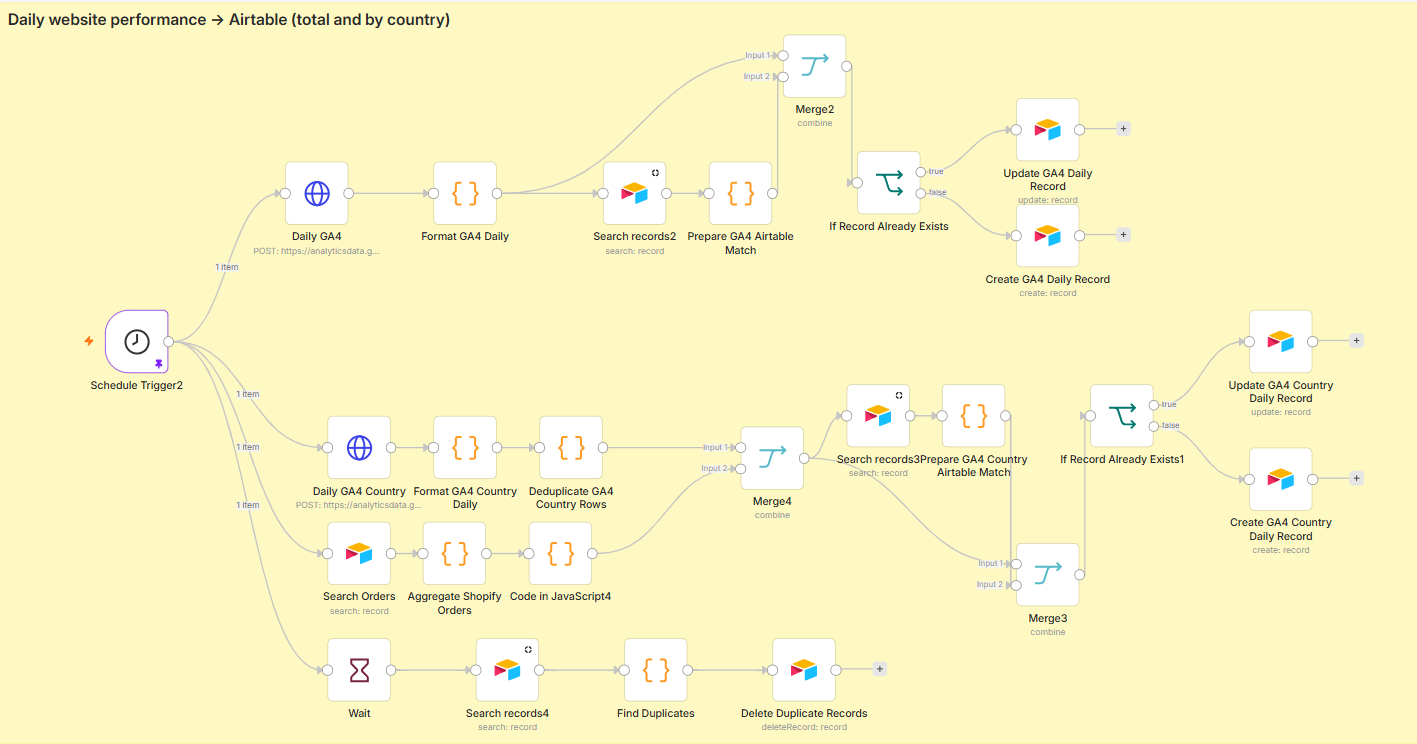Viewport: 1417px width, 744px height.
Task: Open the Daily GA4 Country HTTP node
Action: [359, 448]
